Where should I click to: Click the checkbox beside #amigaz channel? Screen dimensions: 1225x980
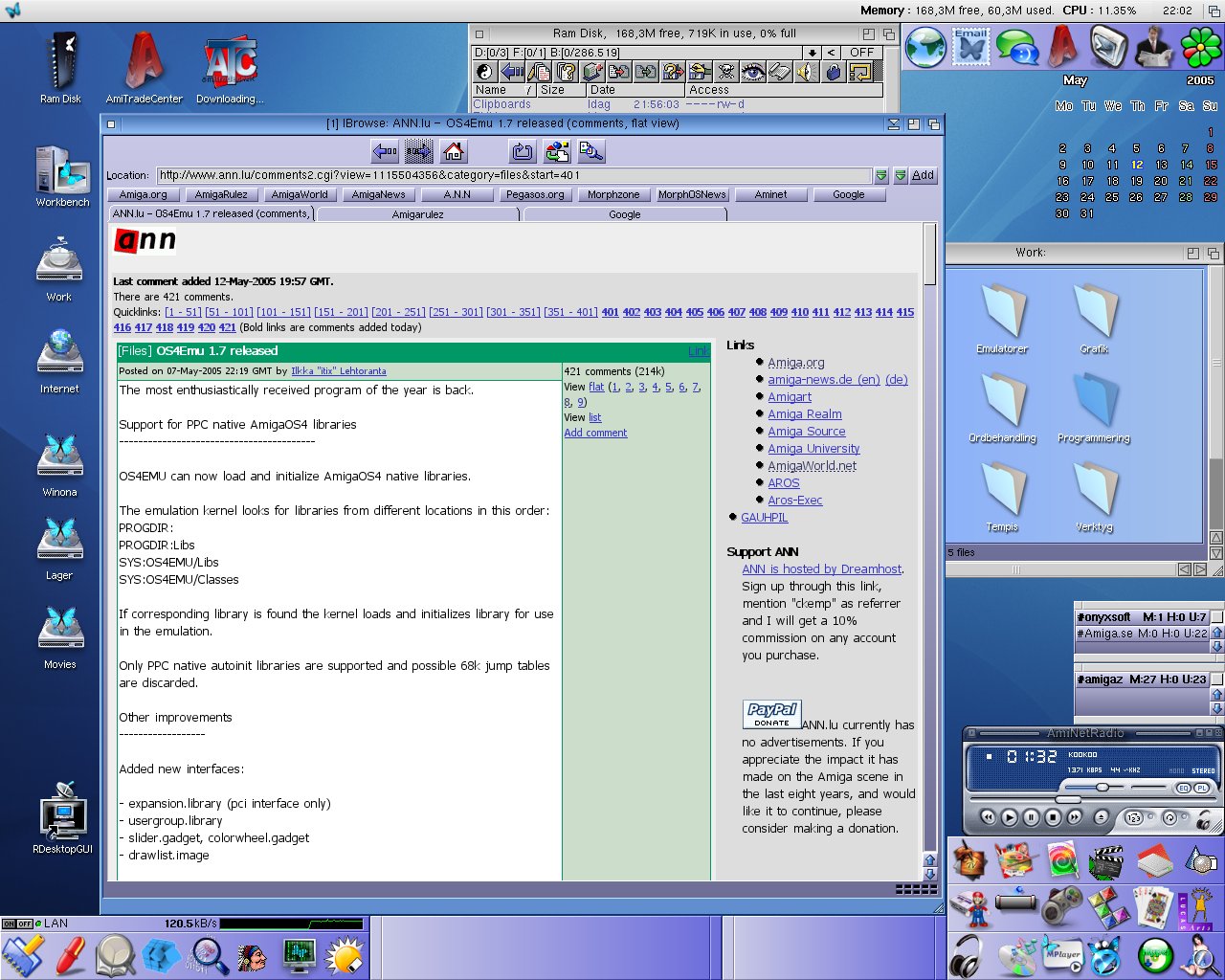tap(1216, 679)
